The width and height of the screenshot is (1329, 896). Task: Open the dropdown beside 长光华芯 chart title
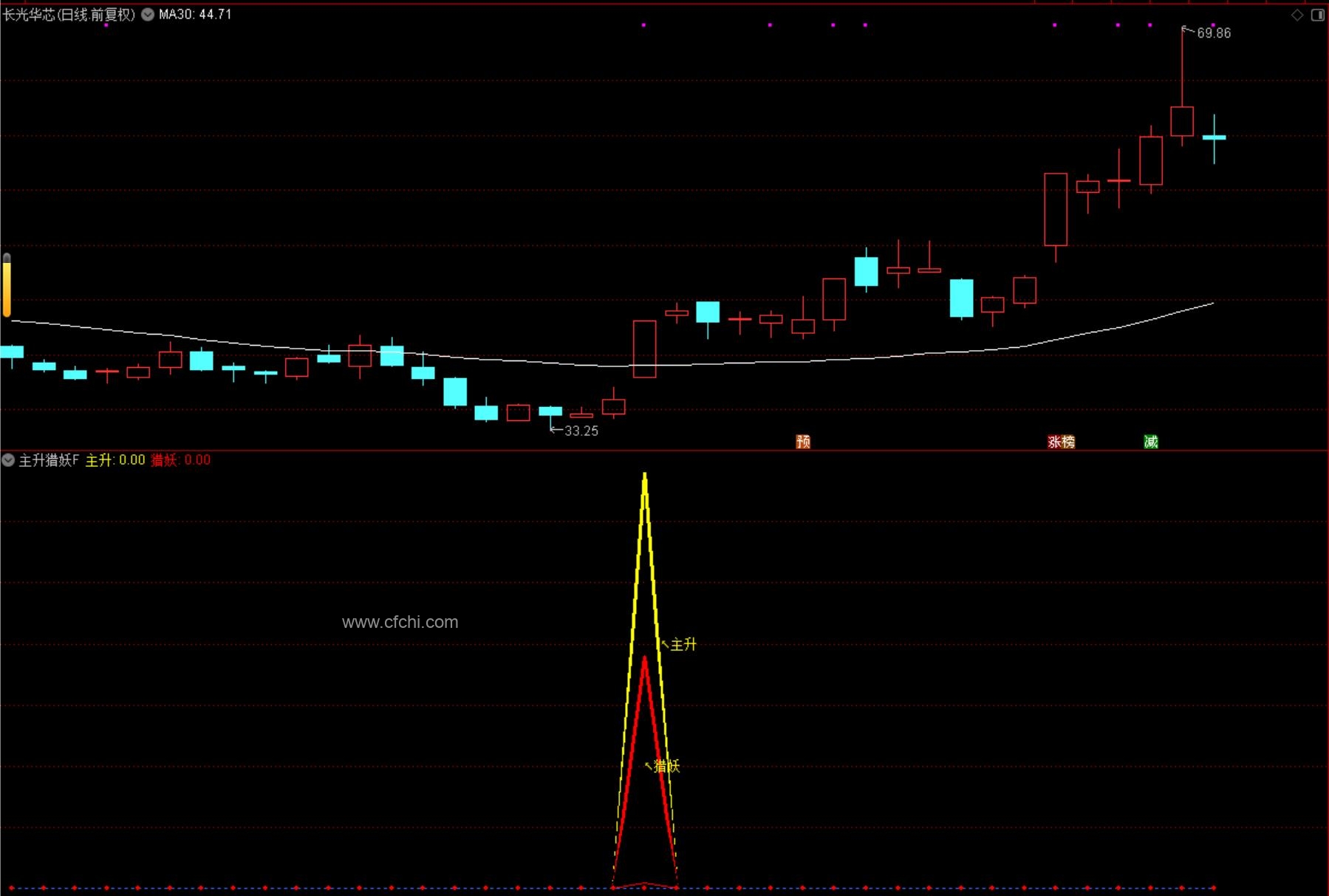tap(148, 15)
